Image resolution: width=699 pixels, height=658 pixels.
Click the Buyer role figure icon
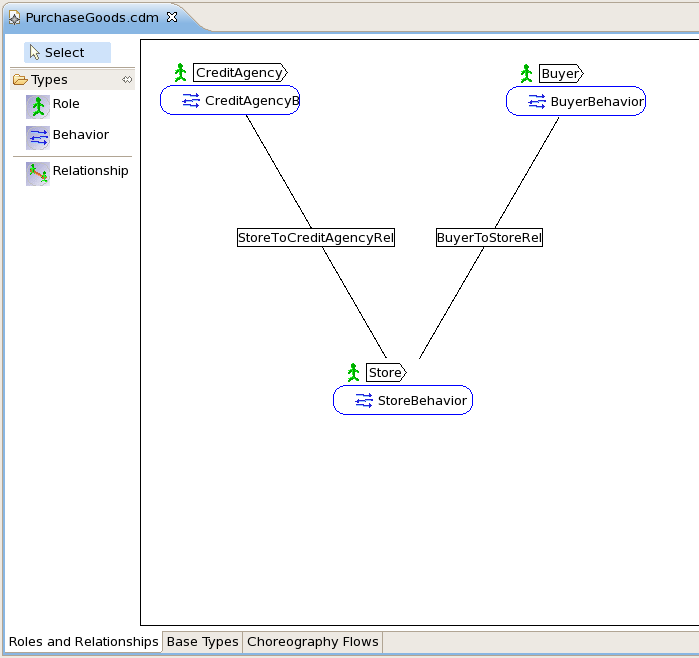point(526,74)
